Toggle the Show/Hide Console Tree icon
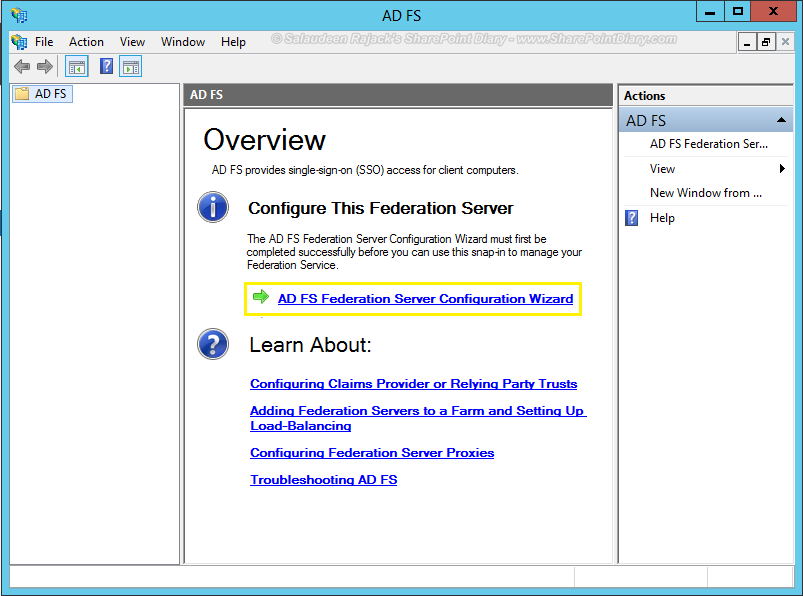Viewport: 803px width, 596px height. click(77, 67)
